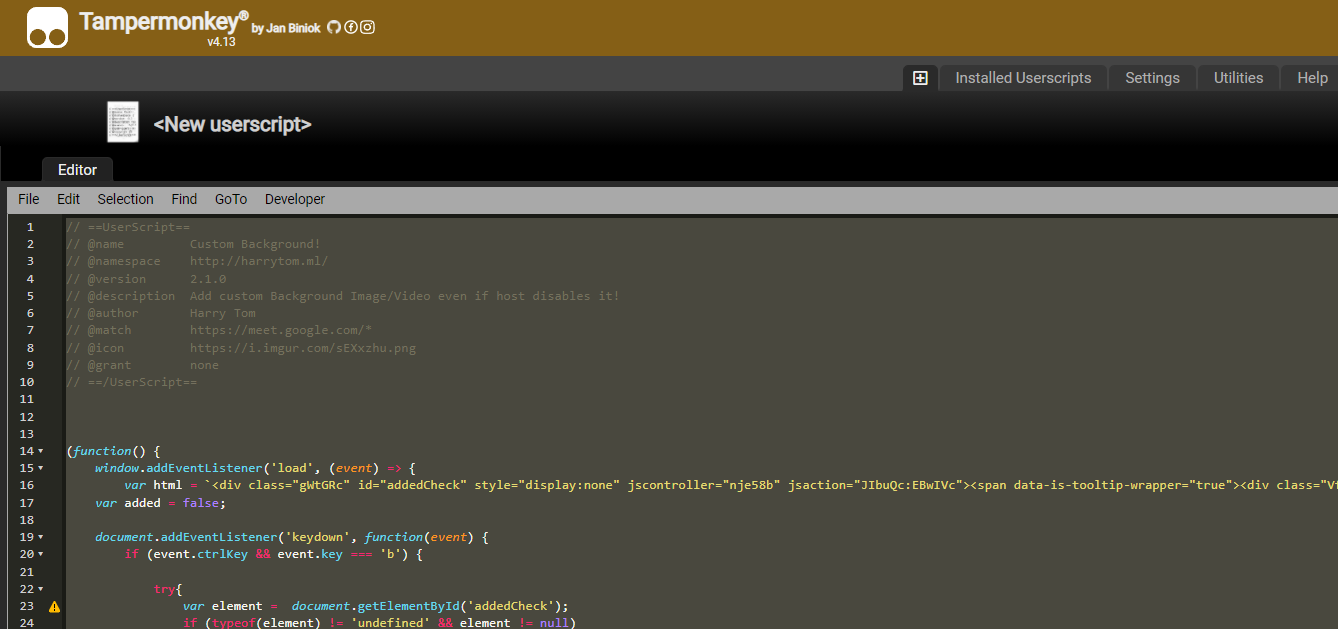Open the File menu
1338x629 pixels.
point(29,199)
